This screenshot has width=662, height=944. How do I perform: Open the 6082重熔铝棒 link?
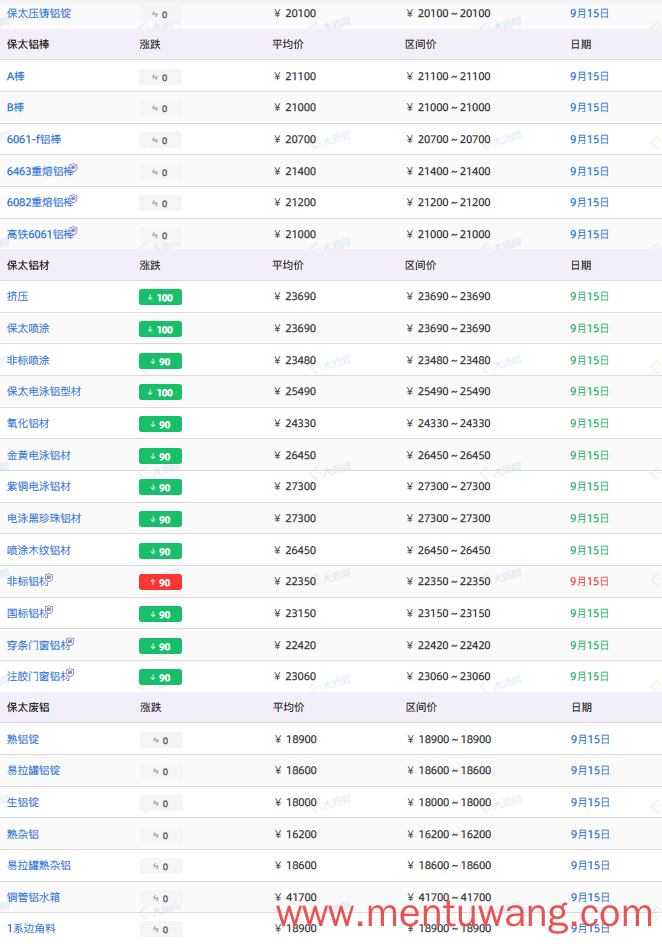point(42,202)
